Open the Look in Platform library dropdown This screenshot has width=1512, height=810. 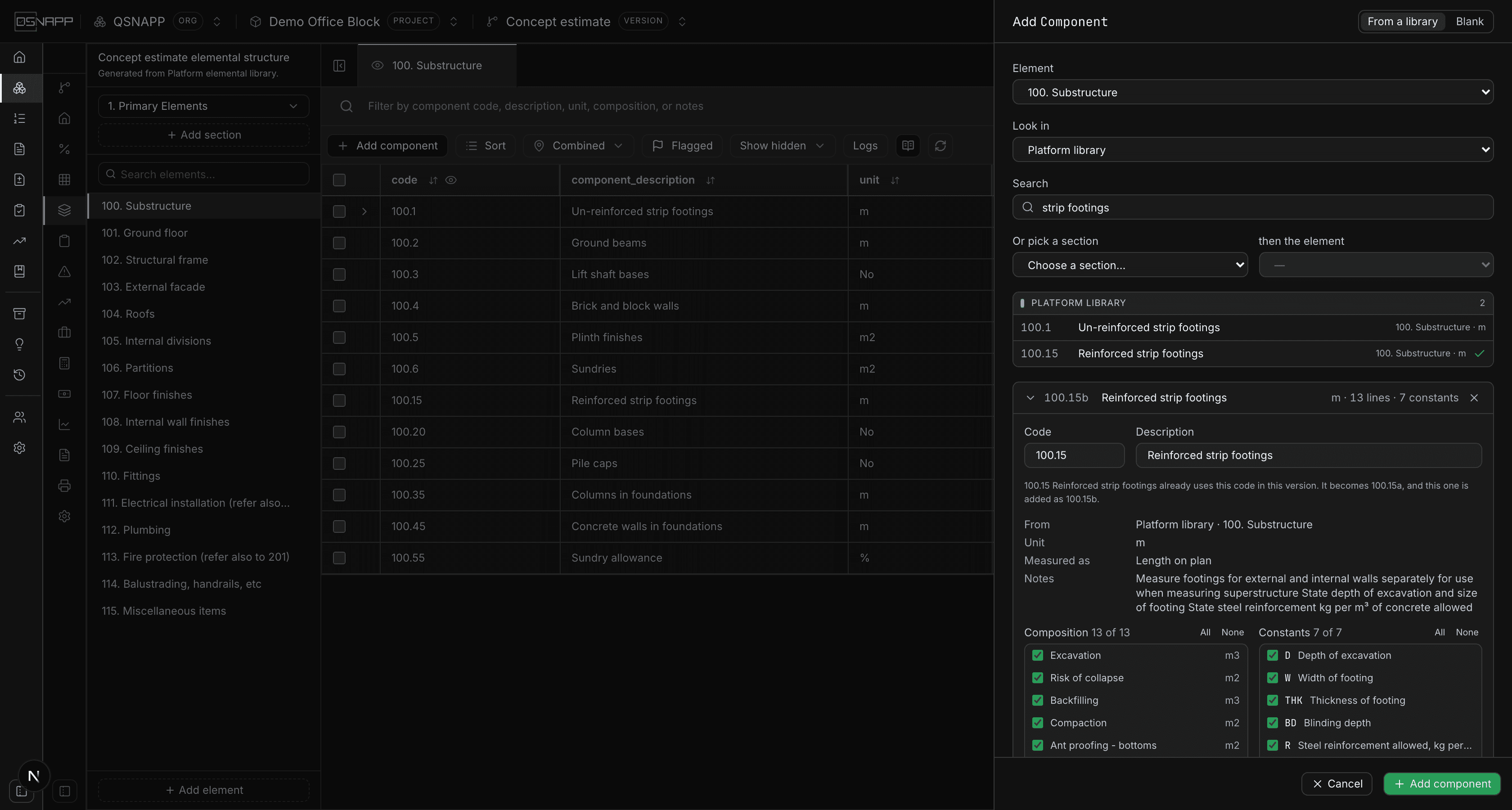(x=1252, y=150)
